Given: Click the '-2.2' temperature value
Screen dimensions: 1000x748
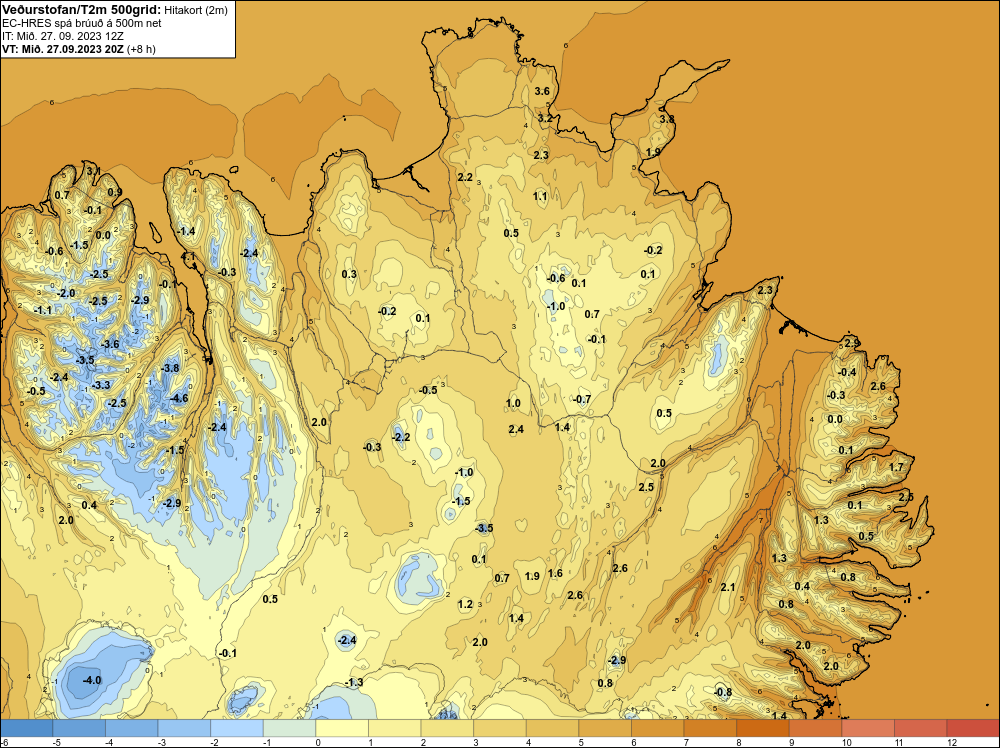Looking at the screenshot, I should point(401,437).
